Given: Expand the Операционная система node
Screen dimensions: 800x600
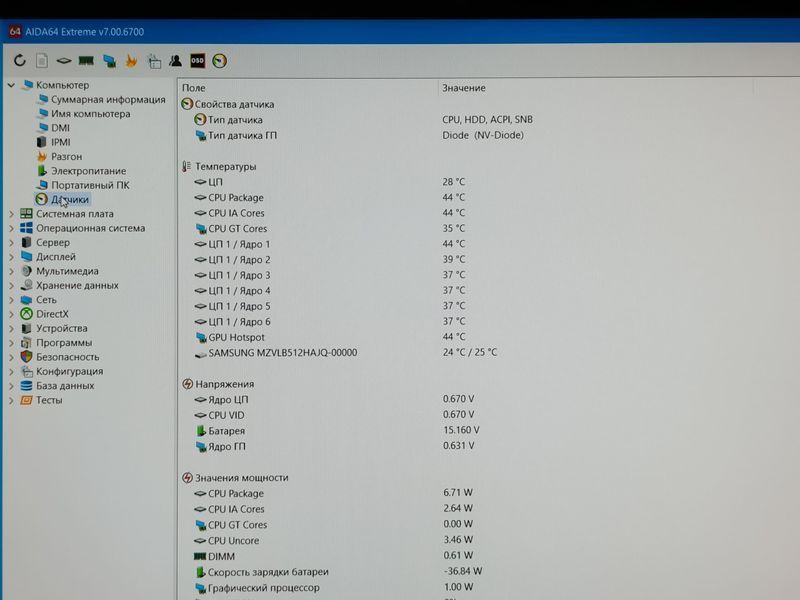Looking at the screenshot, I should [11, 228].
